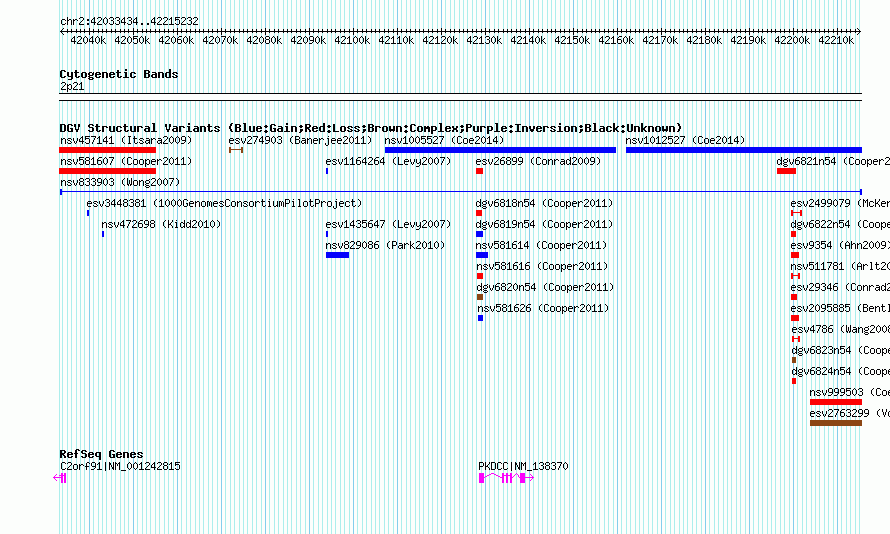Click the dgv6821n54 red marker
This screenshot has height=534, width=890.
click(x=786, y=171)
